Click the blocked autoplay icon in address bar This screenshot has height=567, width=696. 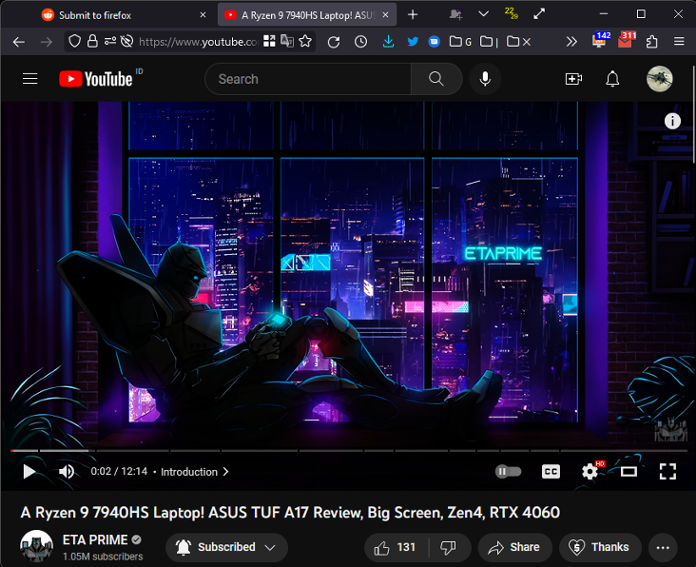[x=127, y=41]
